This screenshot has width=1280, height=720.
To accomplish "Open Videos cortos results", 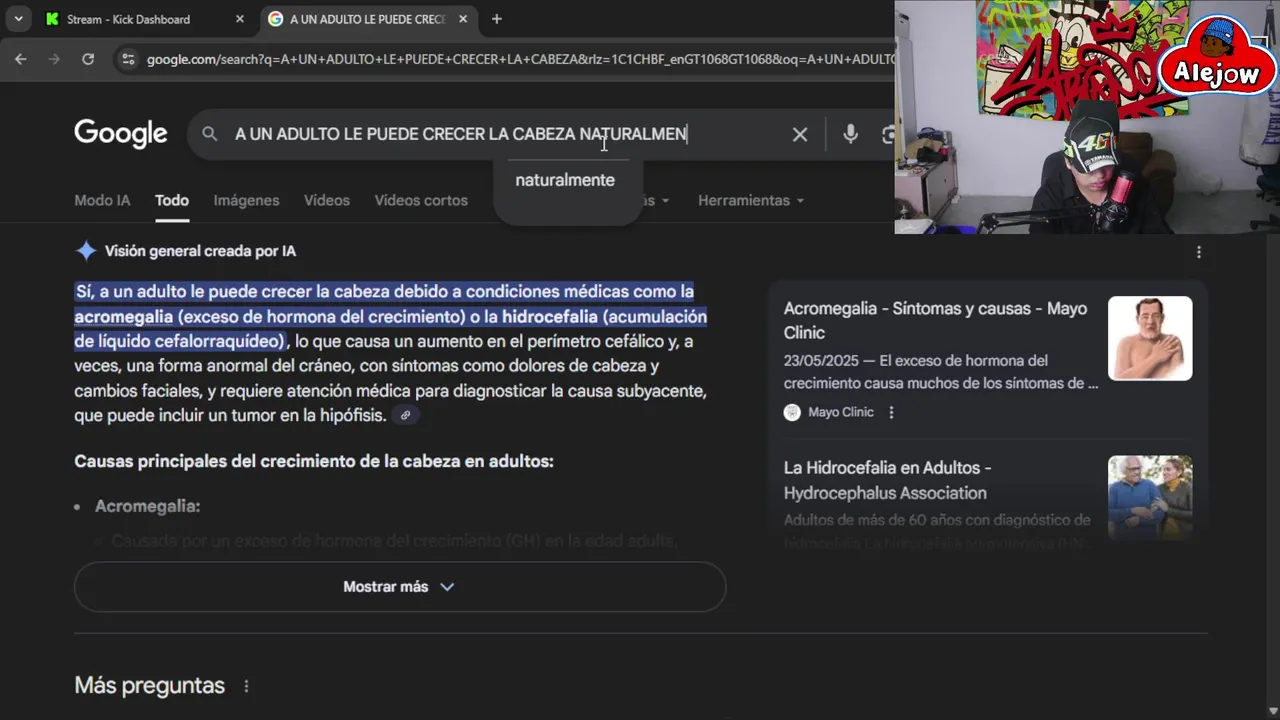I will point(421,200).
